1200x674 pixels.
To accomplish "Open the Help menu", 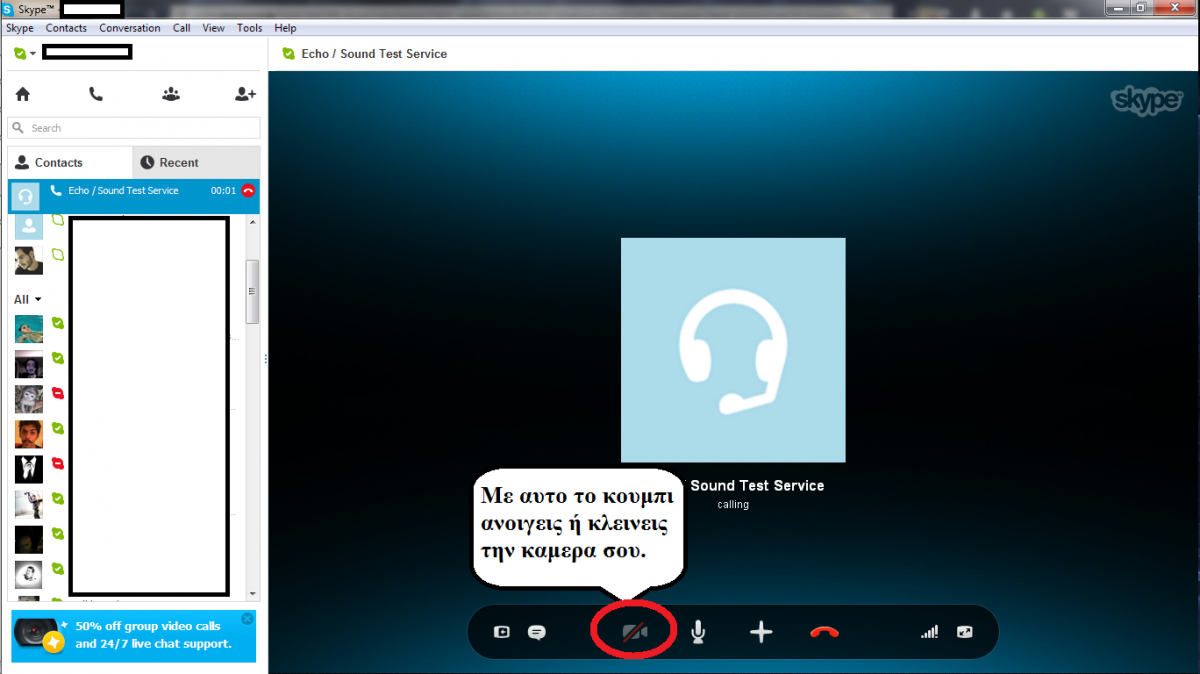I will (x=285, y=28).
